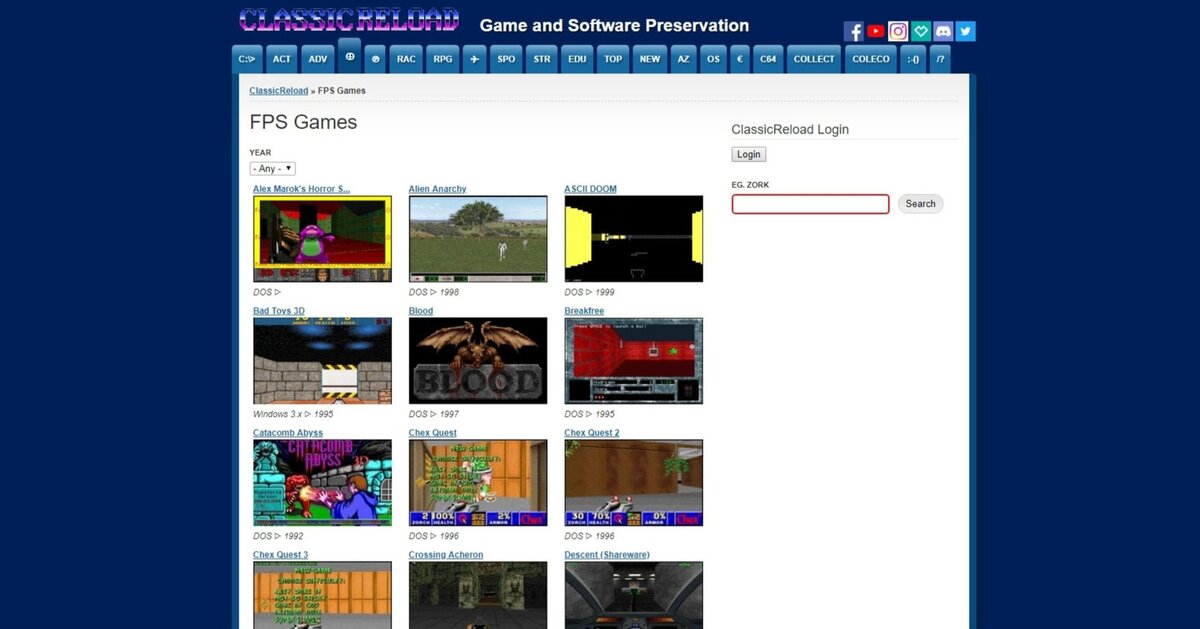Click the Breakfree red room thumbnail

634,361
